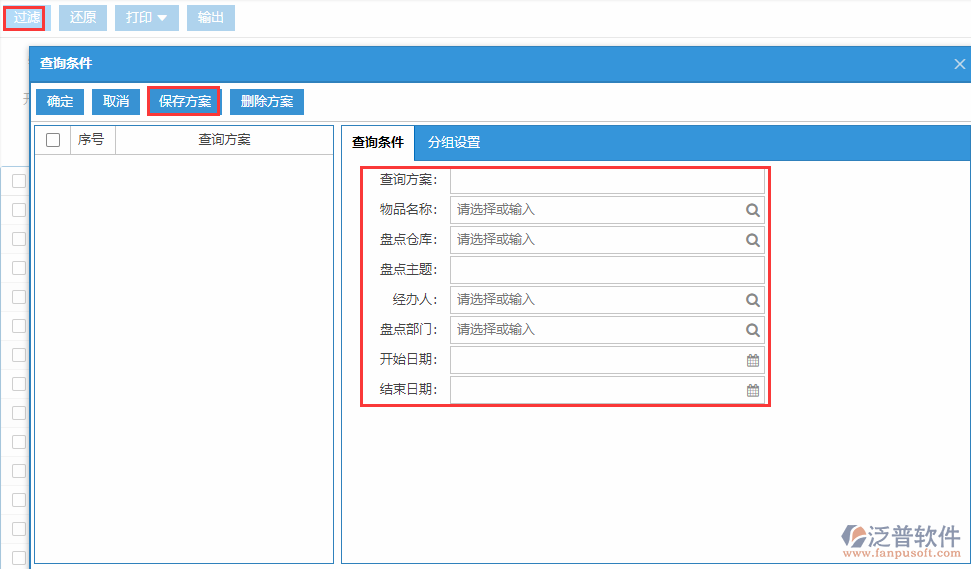This screenshot has width=971, height=569.
Task: Switch to the 分组设置 tab
Action: click(454, 142)
